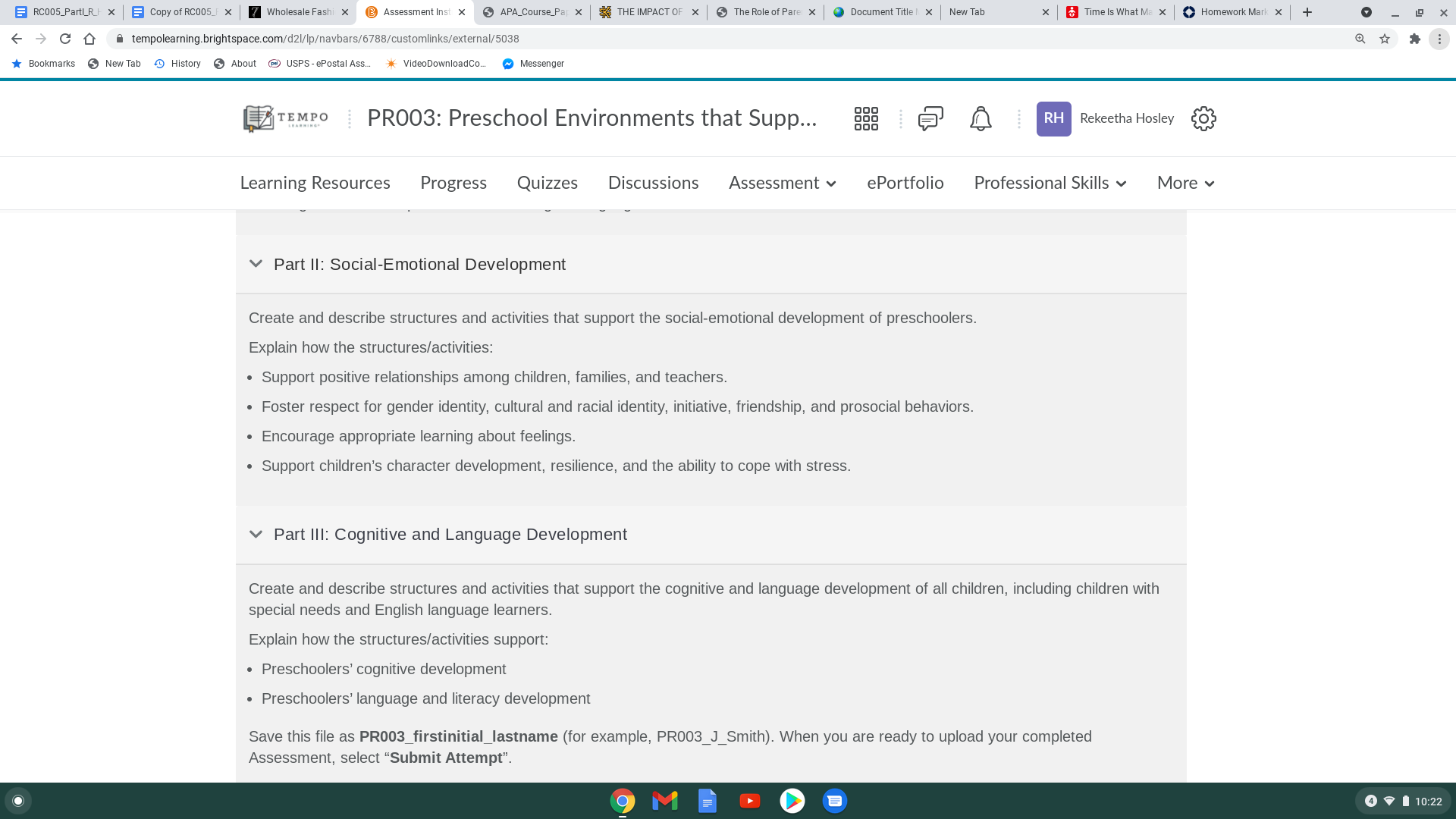Open the browser home page
Image resolution: width=1456 pixels, height=819 pixels.
[x=89, y=39]
